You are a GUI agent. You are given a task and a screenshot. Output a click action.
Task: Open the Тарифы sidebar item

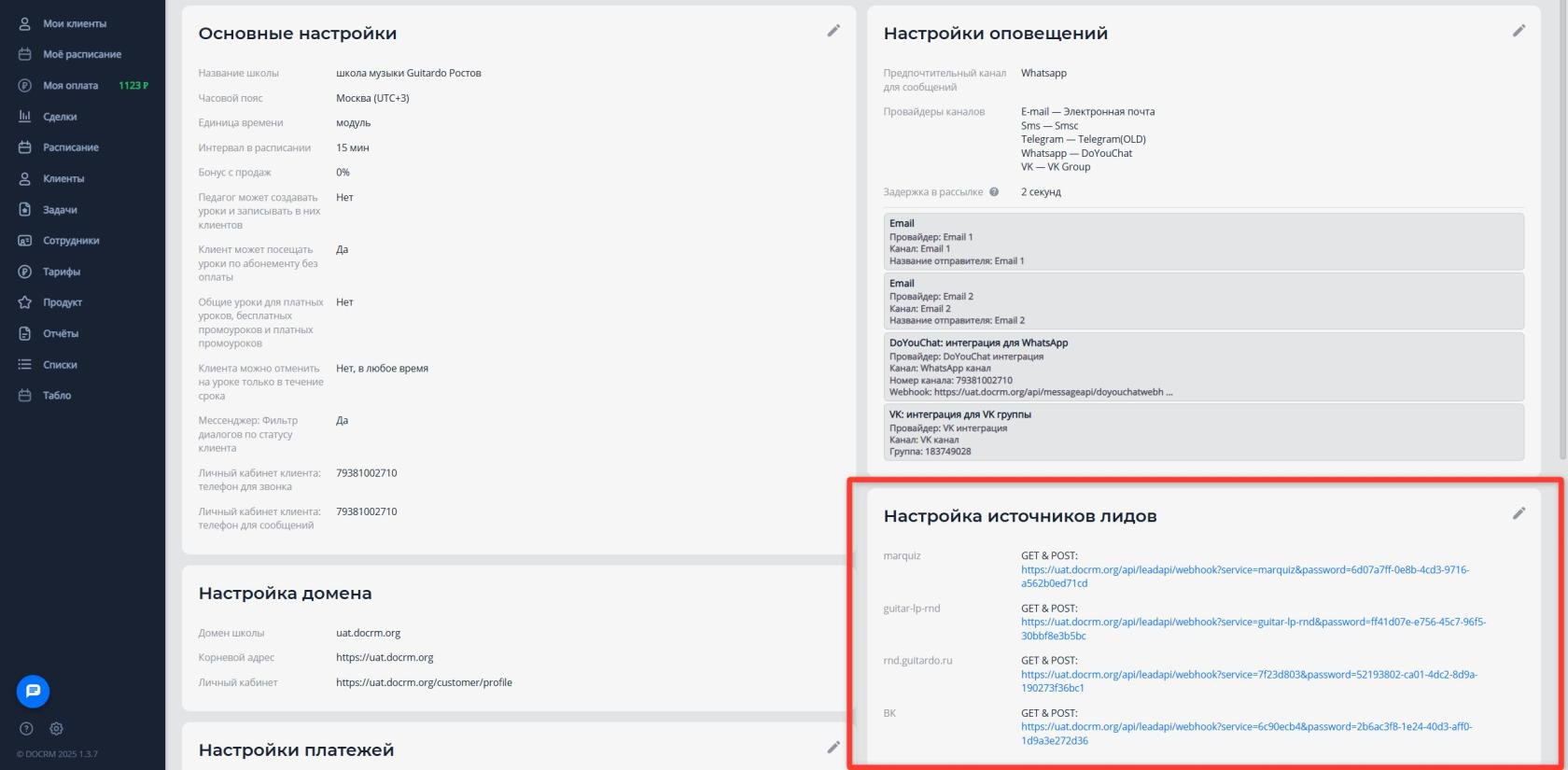coord(62,272)
